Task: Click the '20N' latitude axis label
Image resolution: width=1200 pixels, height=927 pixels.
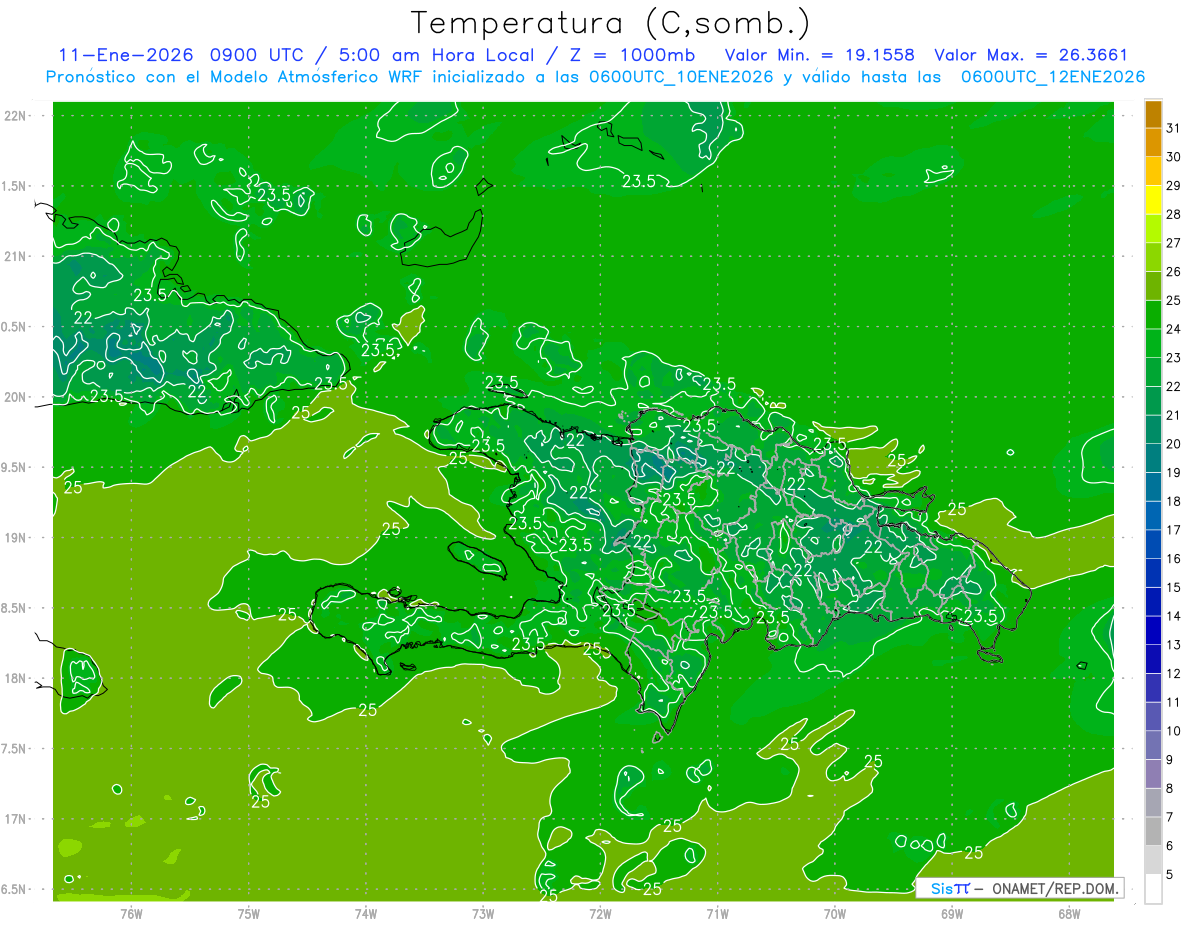Action: [14, 397]
